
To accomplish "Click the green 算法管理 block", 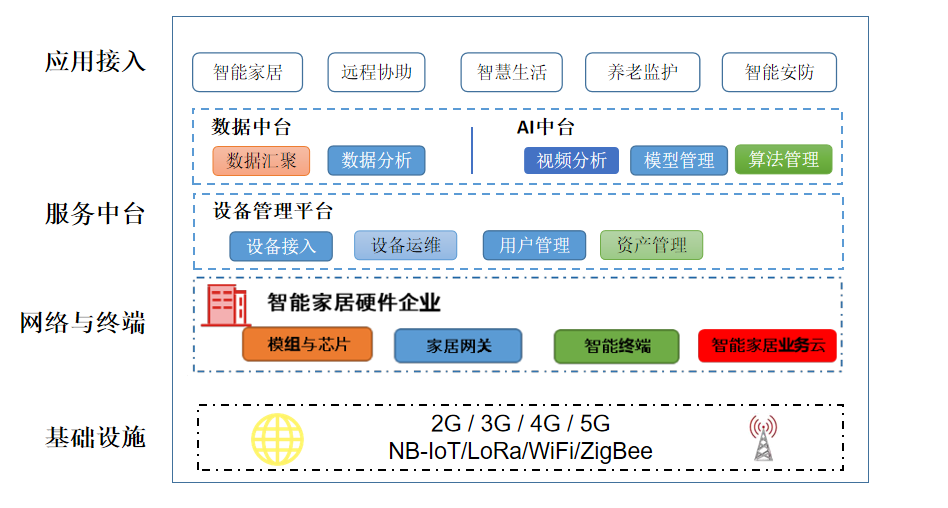I will pos(784,160).
